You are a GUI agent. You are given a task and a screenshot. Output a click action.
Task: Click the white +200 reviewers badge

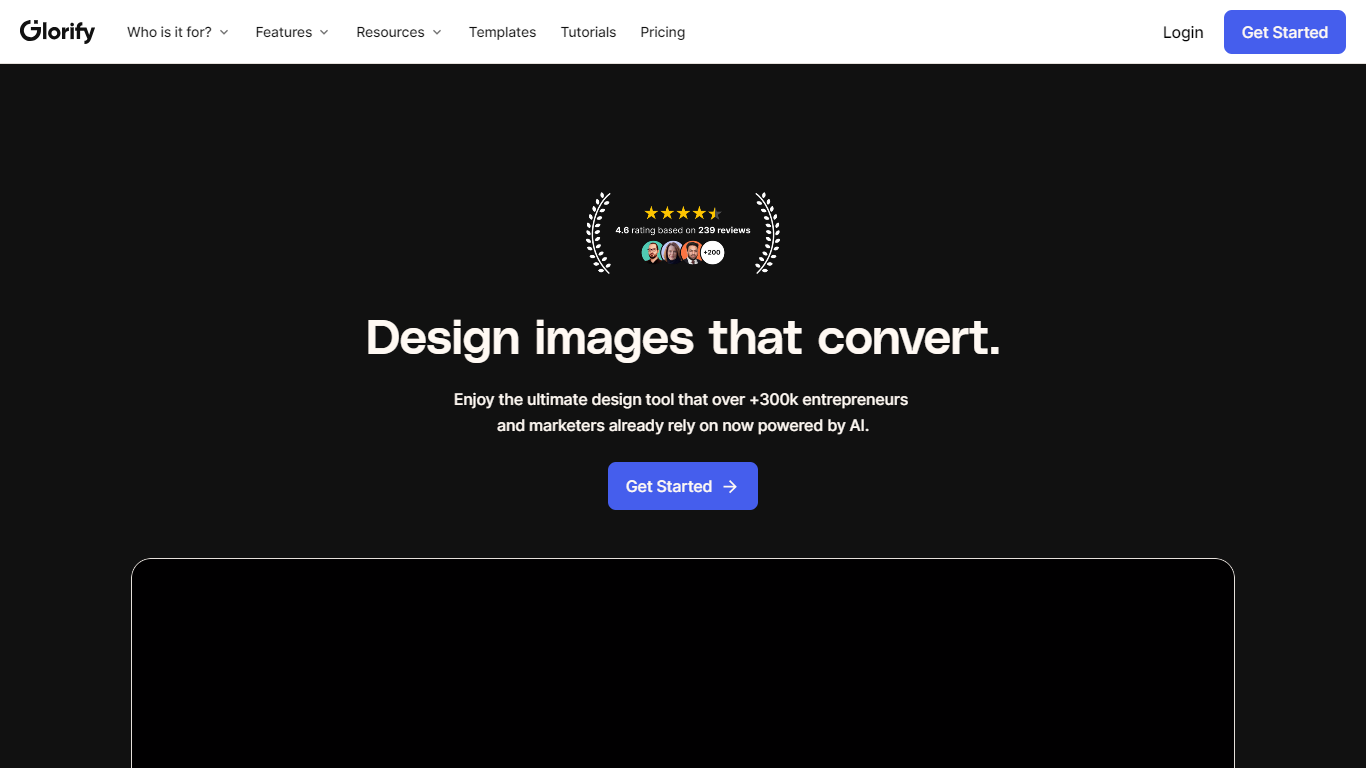(712, 253)
